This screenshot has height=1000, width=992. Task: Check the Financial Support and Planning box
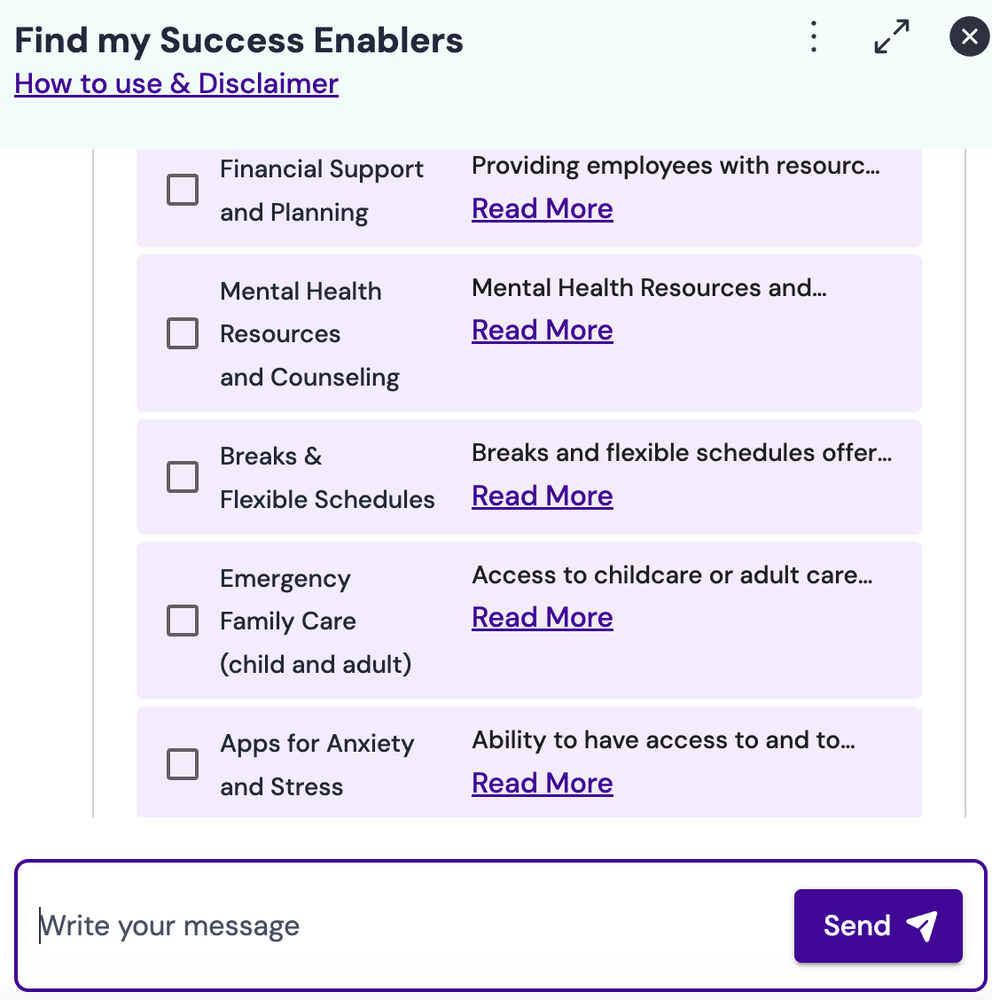[x=182, y=190]
